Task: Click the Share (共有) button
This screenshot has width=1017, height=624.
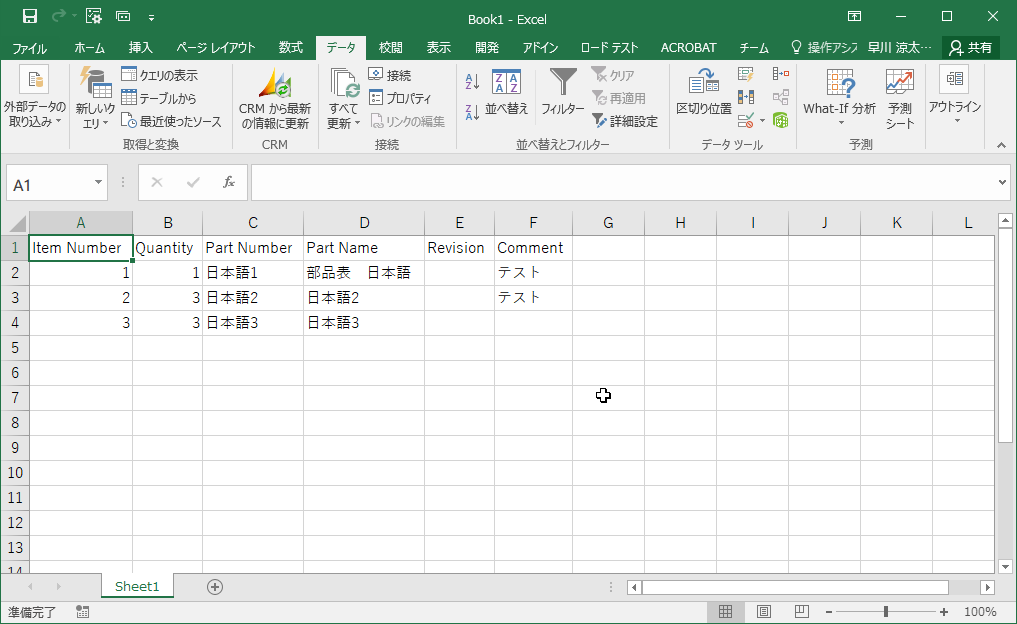Action: click(971, 48)
